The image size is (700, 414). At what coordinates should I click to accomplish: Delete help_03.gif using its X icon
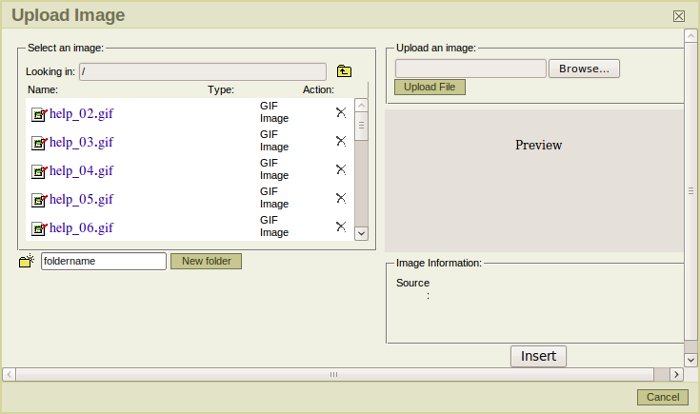coord(341,141)
